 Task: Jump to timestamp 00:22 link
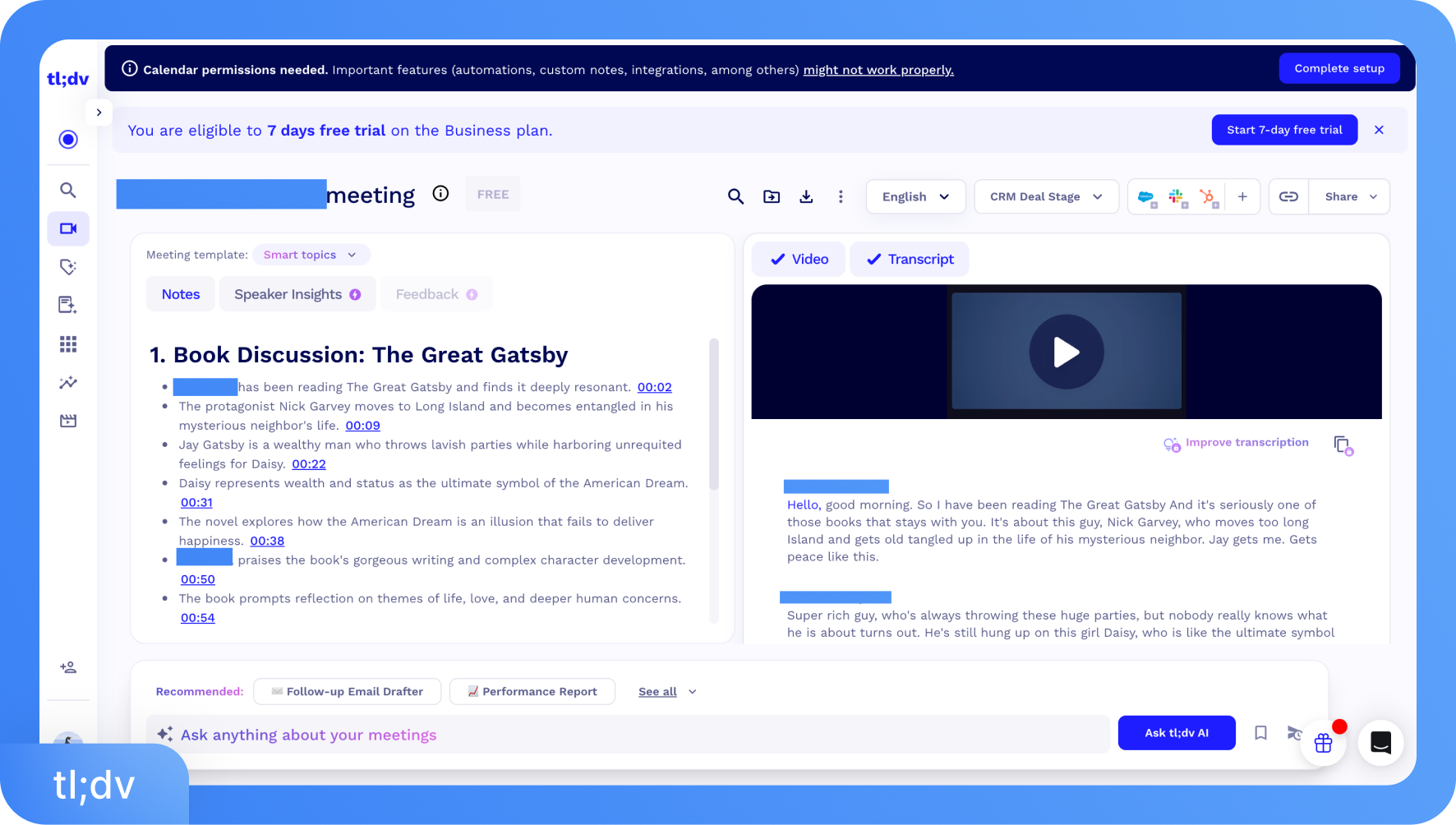[309, 464]
